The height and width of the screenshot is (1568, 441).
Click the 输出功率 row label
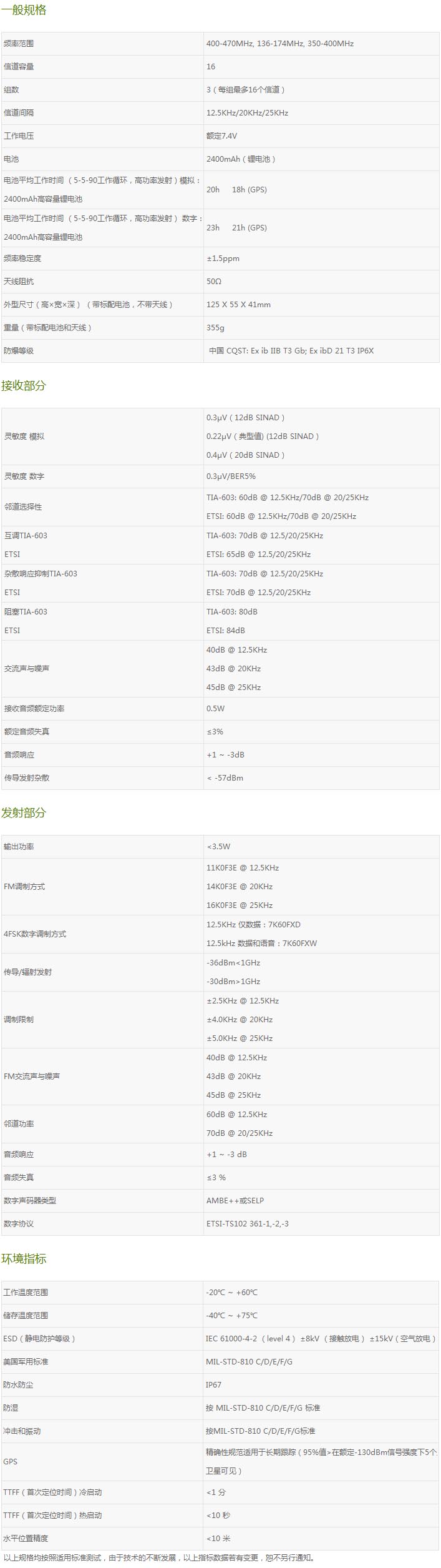coord(19,847)
